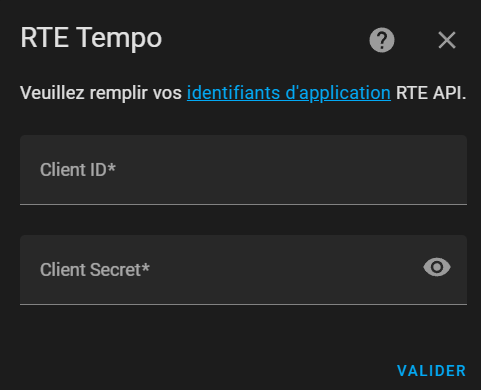
Task: Close the RTE Tempo dialog
Action: (447, 40)
